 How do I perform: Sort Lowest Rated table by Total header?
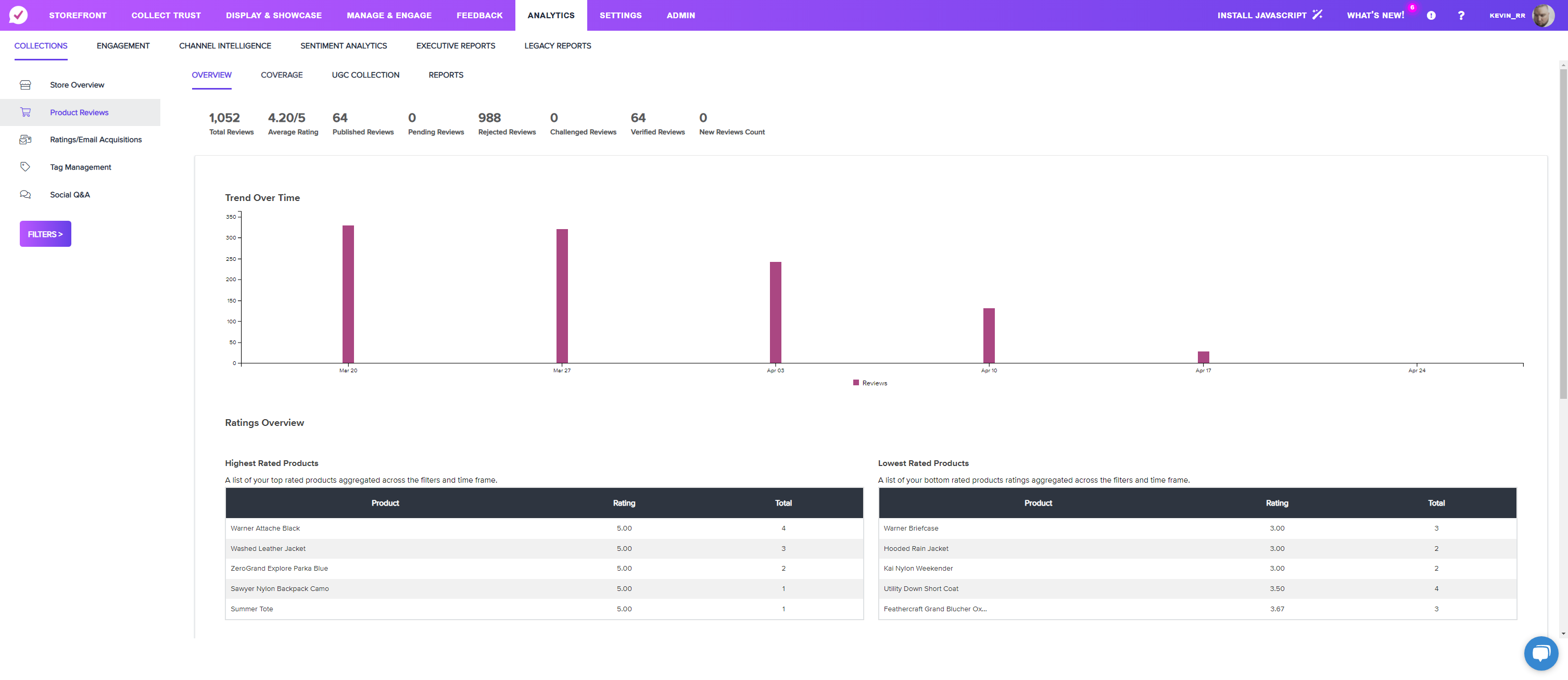(1436, 503)
